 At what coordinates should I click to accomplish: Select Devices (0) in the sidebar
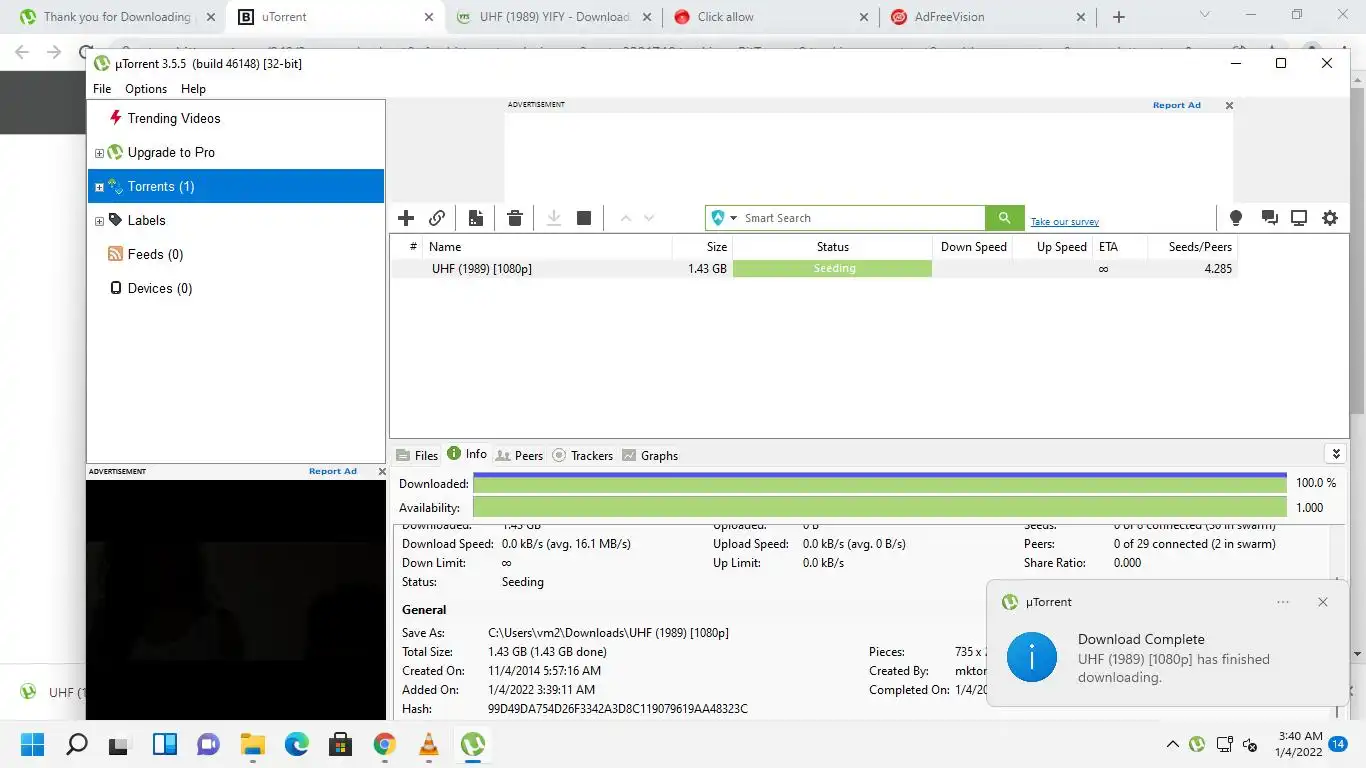(159, 288)
